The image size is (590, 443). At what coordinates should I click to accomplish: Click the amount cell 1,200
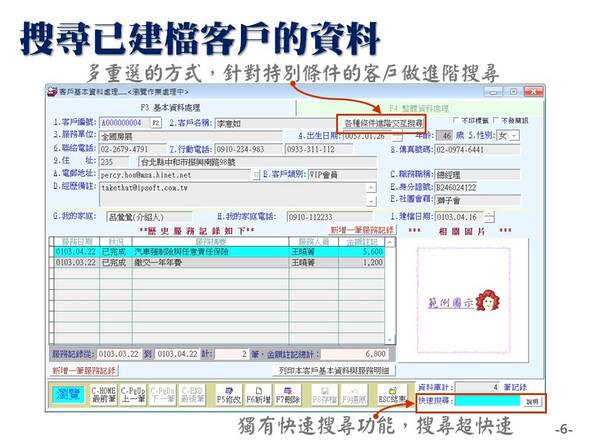coord(362,263)
